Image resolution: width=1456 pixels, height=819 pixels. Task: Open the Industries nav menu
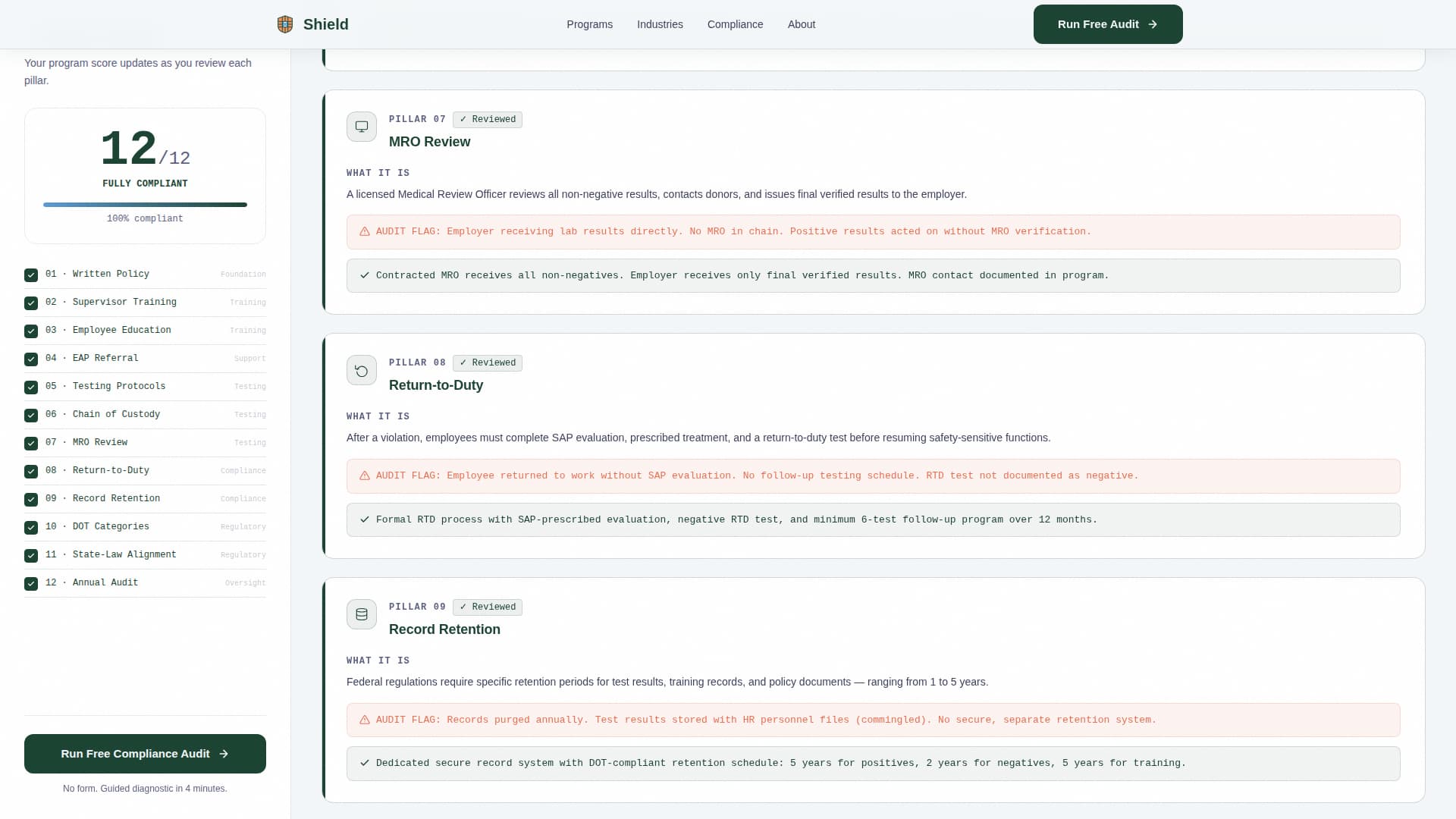pyautogui.click(x=660, y=24)
